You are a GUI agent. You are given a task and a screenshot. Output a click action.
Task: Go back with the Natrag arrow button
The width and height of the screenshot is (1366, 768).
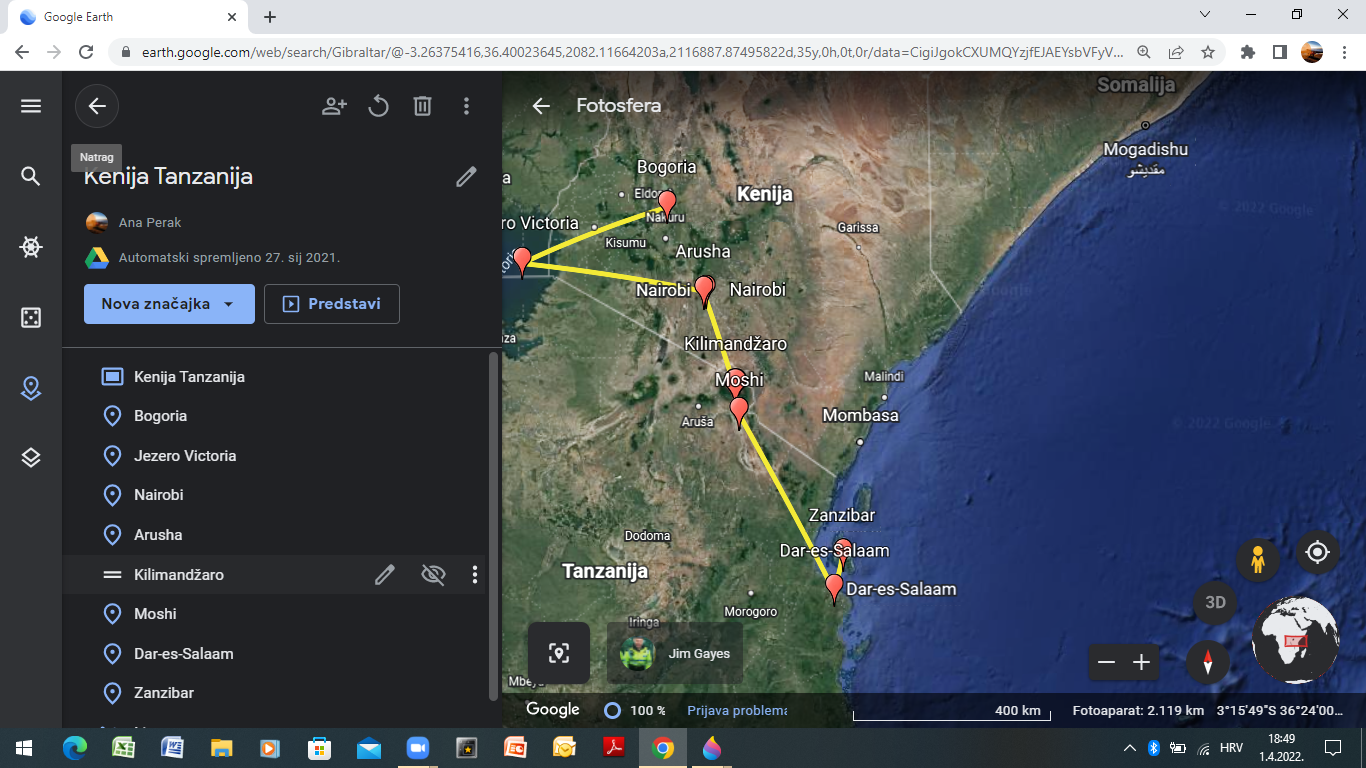click(97, 106)
